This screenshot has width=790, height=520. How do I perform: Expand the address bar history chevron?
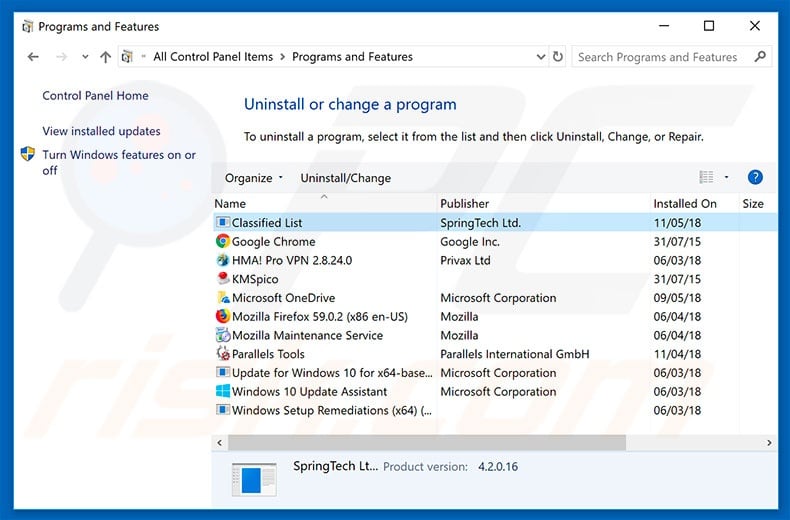tap(541, 56)
